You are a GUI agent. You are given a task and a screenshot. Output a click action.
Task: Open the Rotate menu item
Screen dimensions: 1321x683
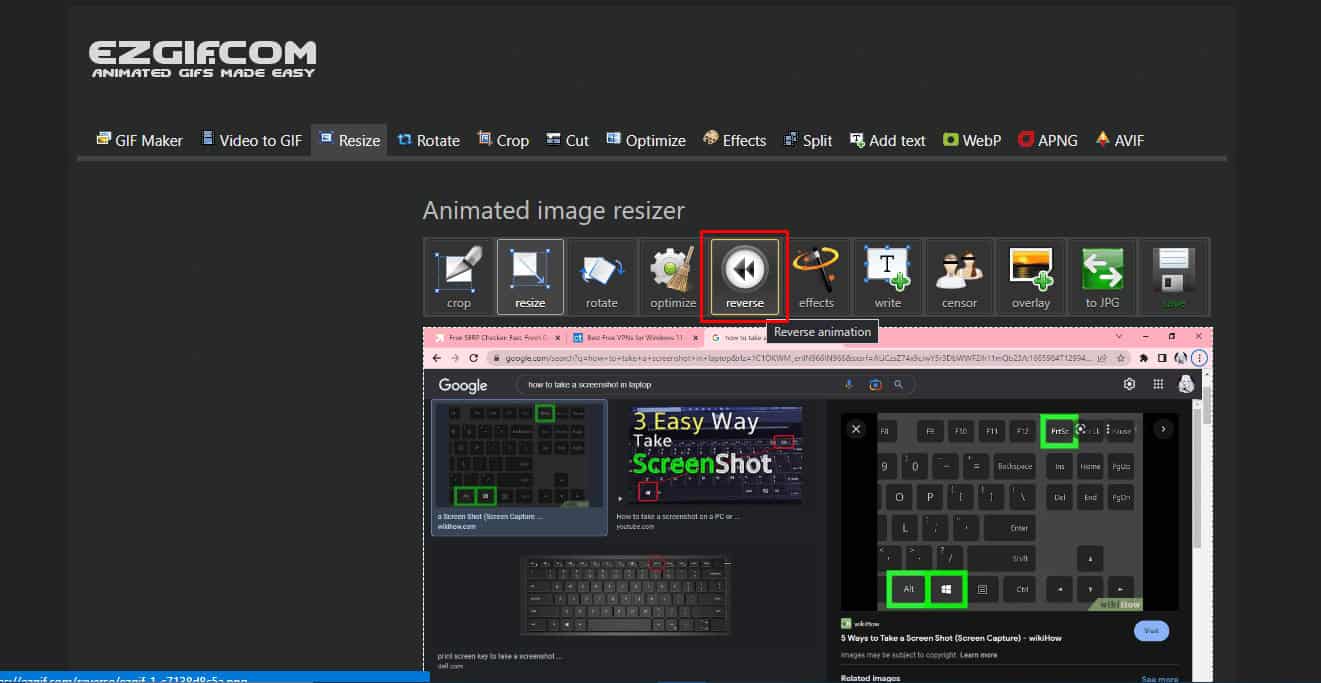point(428,140)
